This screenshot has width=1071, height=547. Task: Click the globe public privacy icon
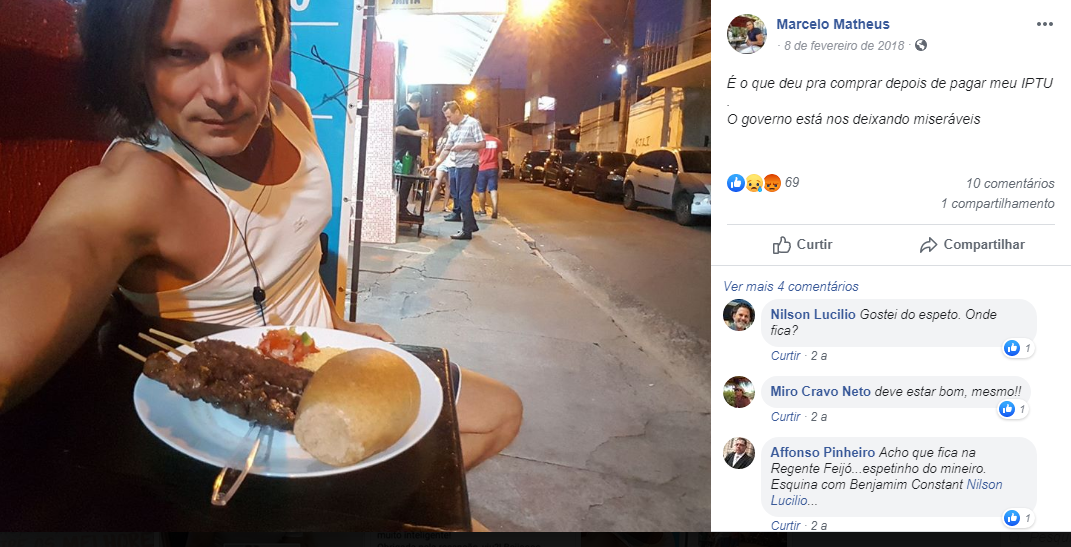921,46
